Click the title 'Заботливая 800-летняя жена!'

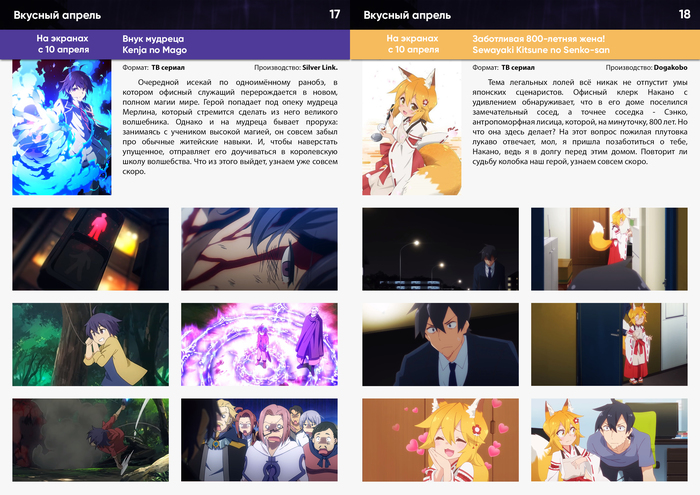[539, 39]
